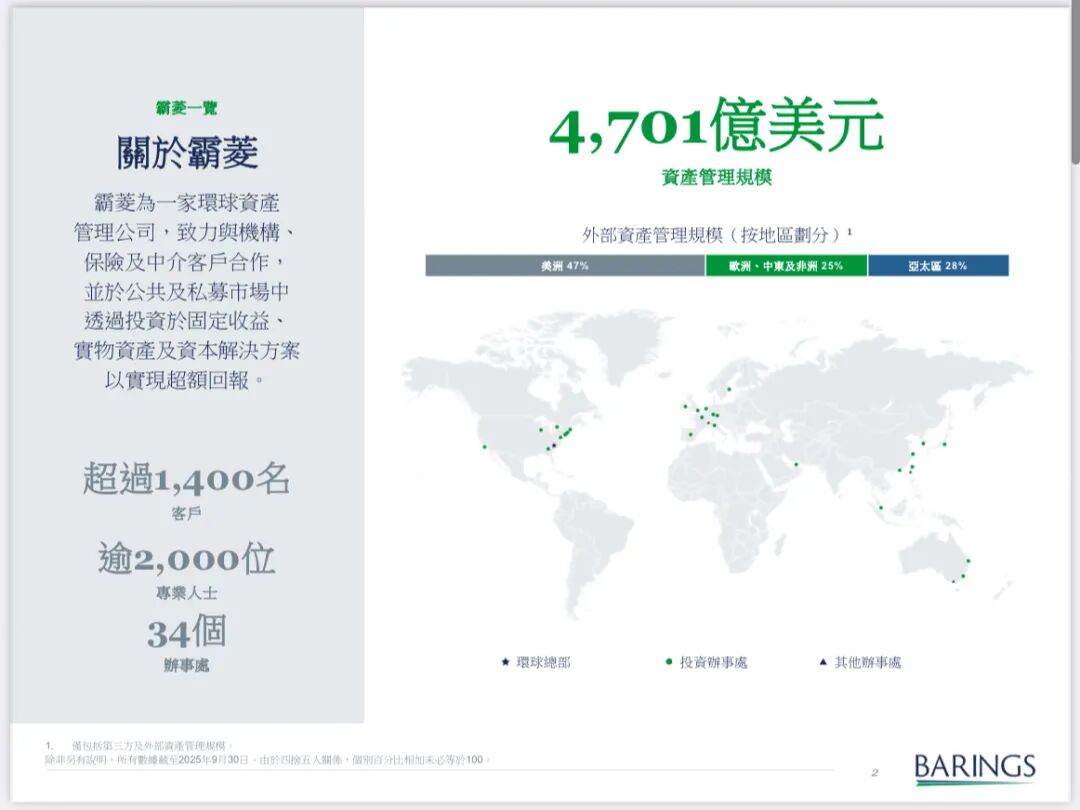Click the page number 2 in footer

(x=873, y=772)
